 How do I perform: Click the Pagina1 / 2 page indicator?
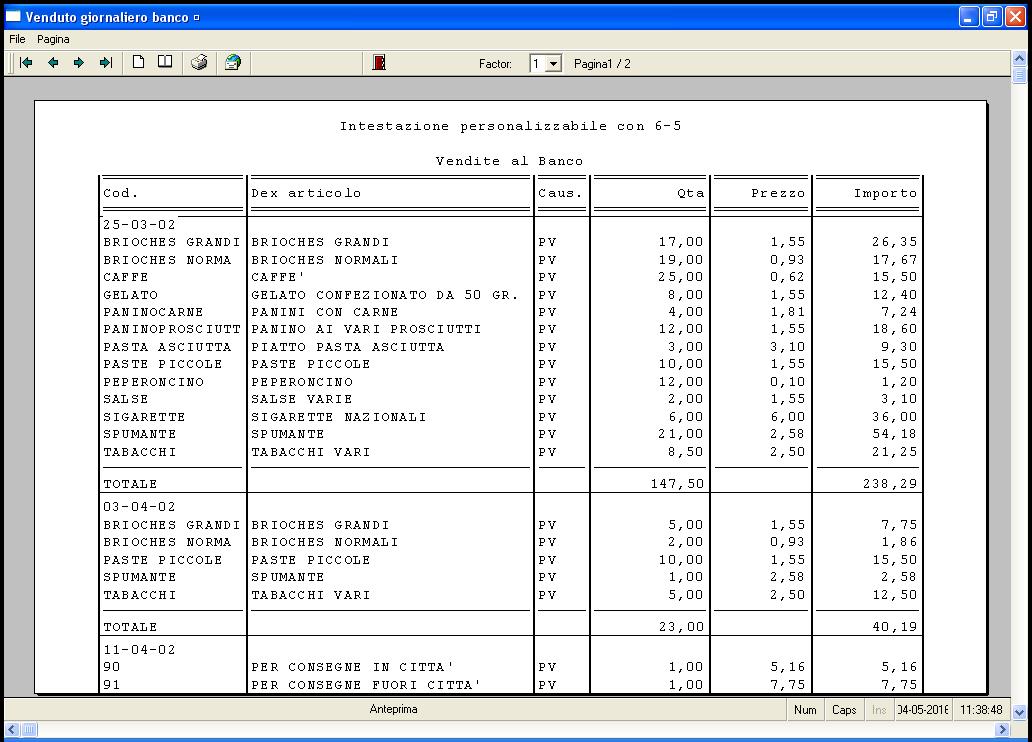click(602, 64)
